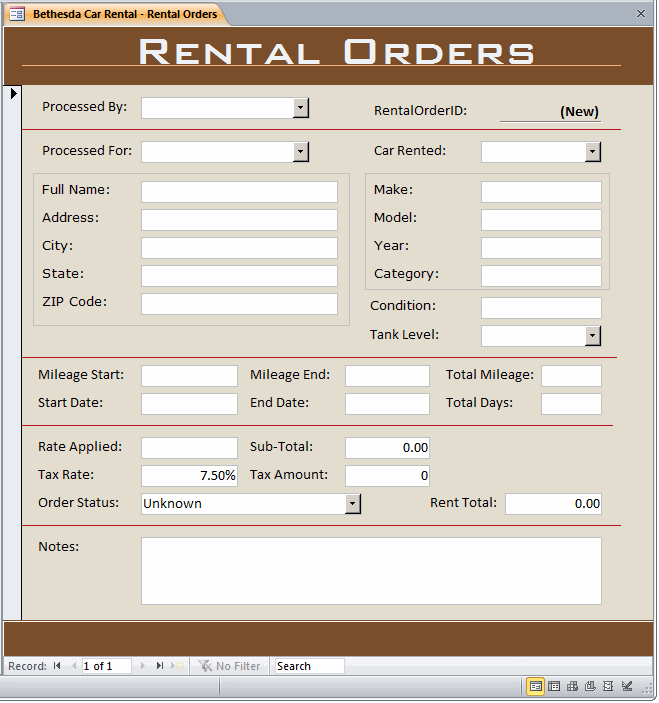The width and height of the screenshot is (659, 703).
Task: Click the Car Rented label
Action: pyautogui.click(x=410, y=151)
